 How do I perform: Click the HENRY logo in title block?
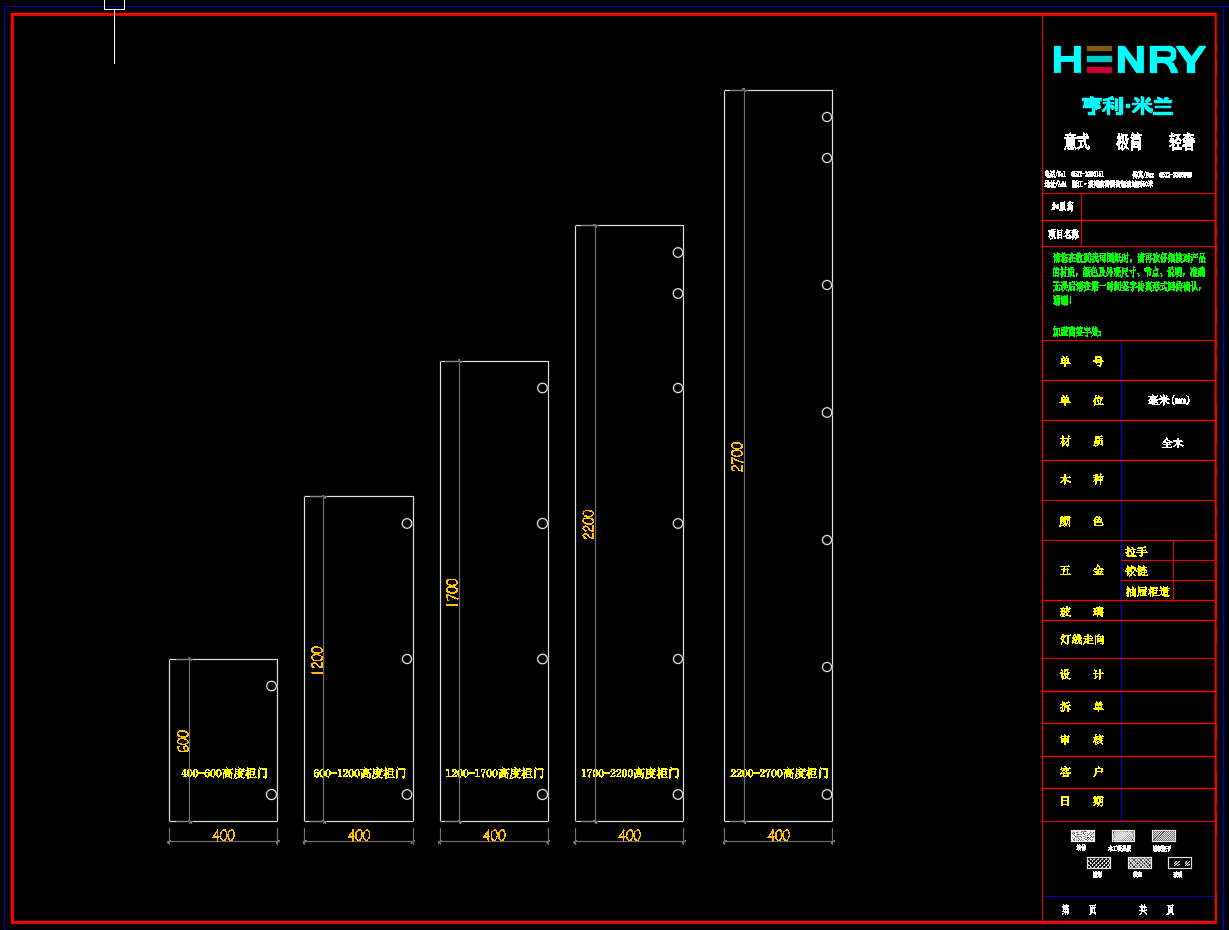1129,60
